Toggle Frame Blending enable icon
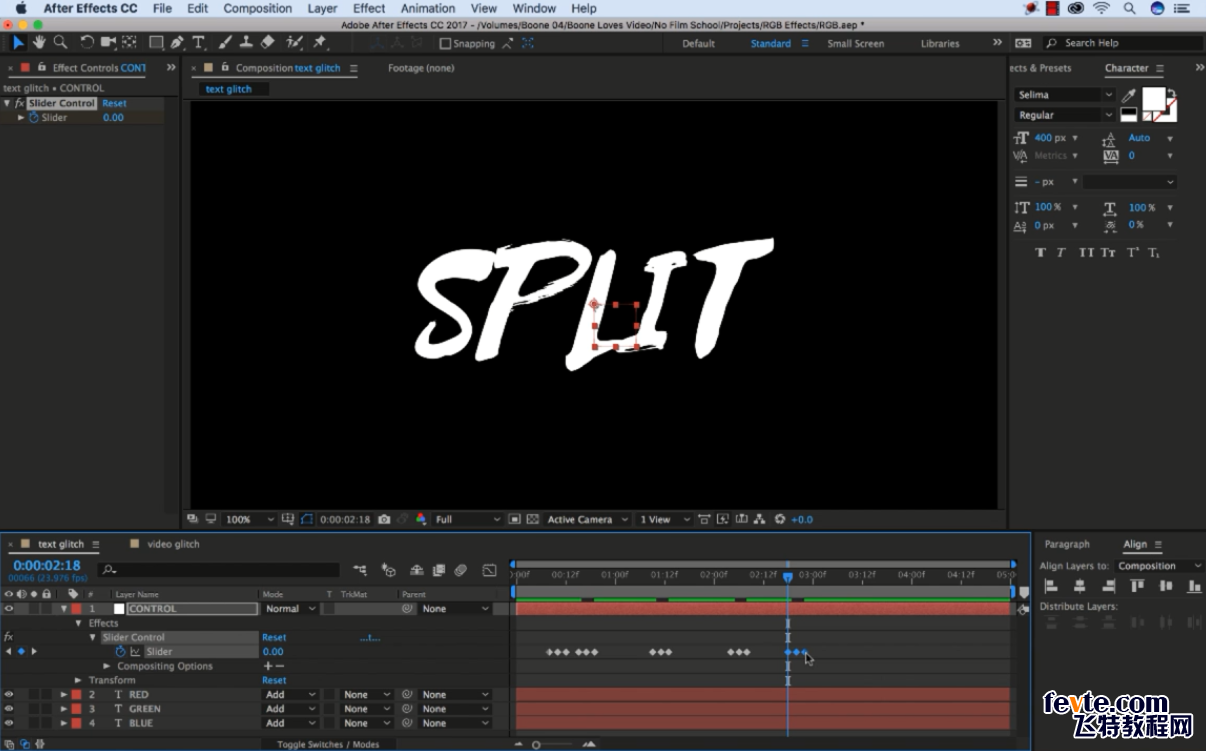Viewport: 1206px width, 751px height. point(437,570)
